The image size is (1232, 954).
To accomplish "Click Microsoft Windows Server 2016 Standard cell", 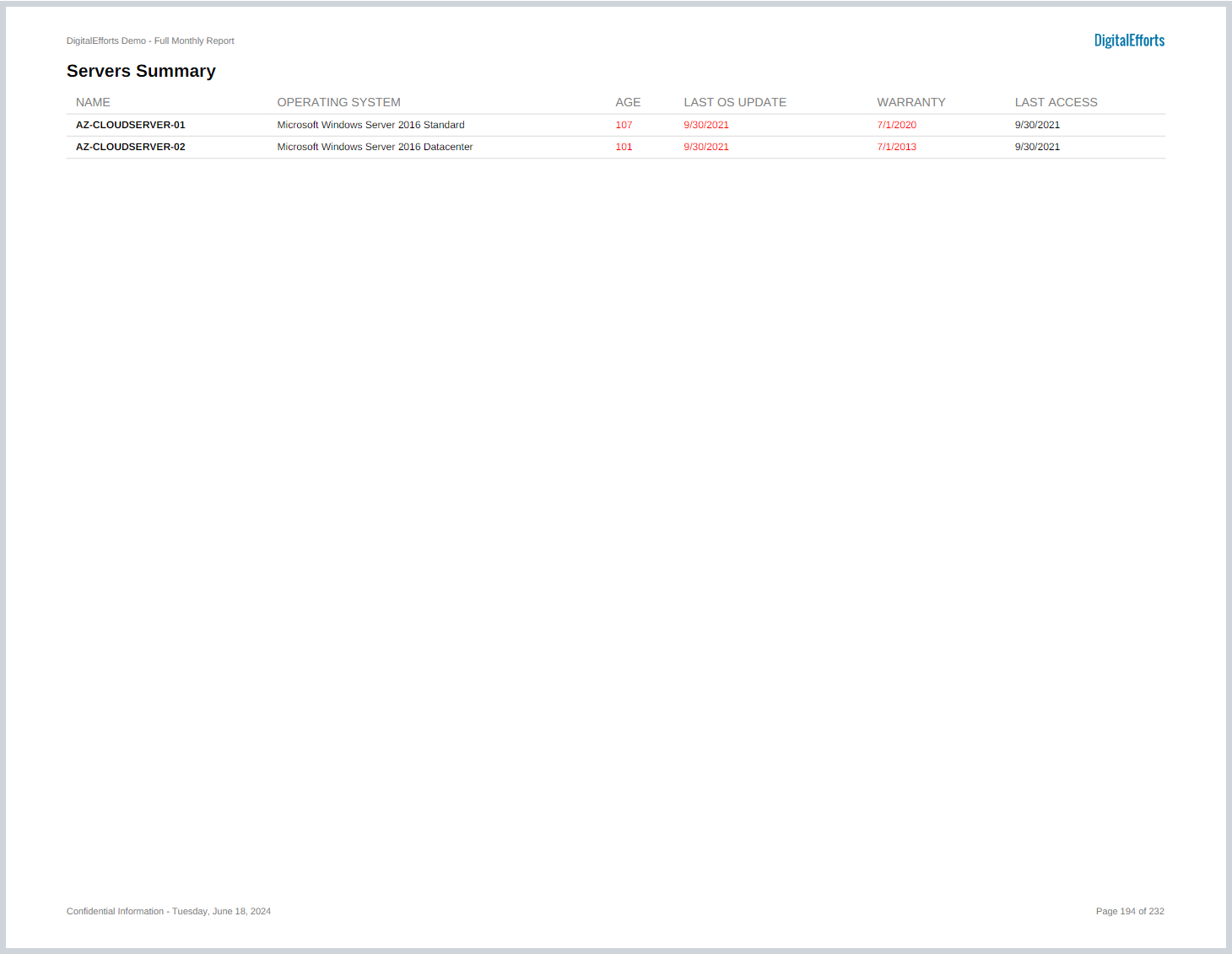I will (370, 125).
